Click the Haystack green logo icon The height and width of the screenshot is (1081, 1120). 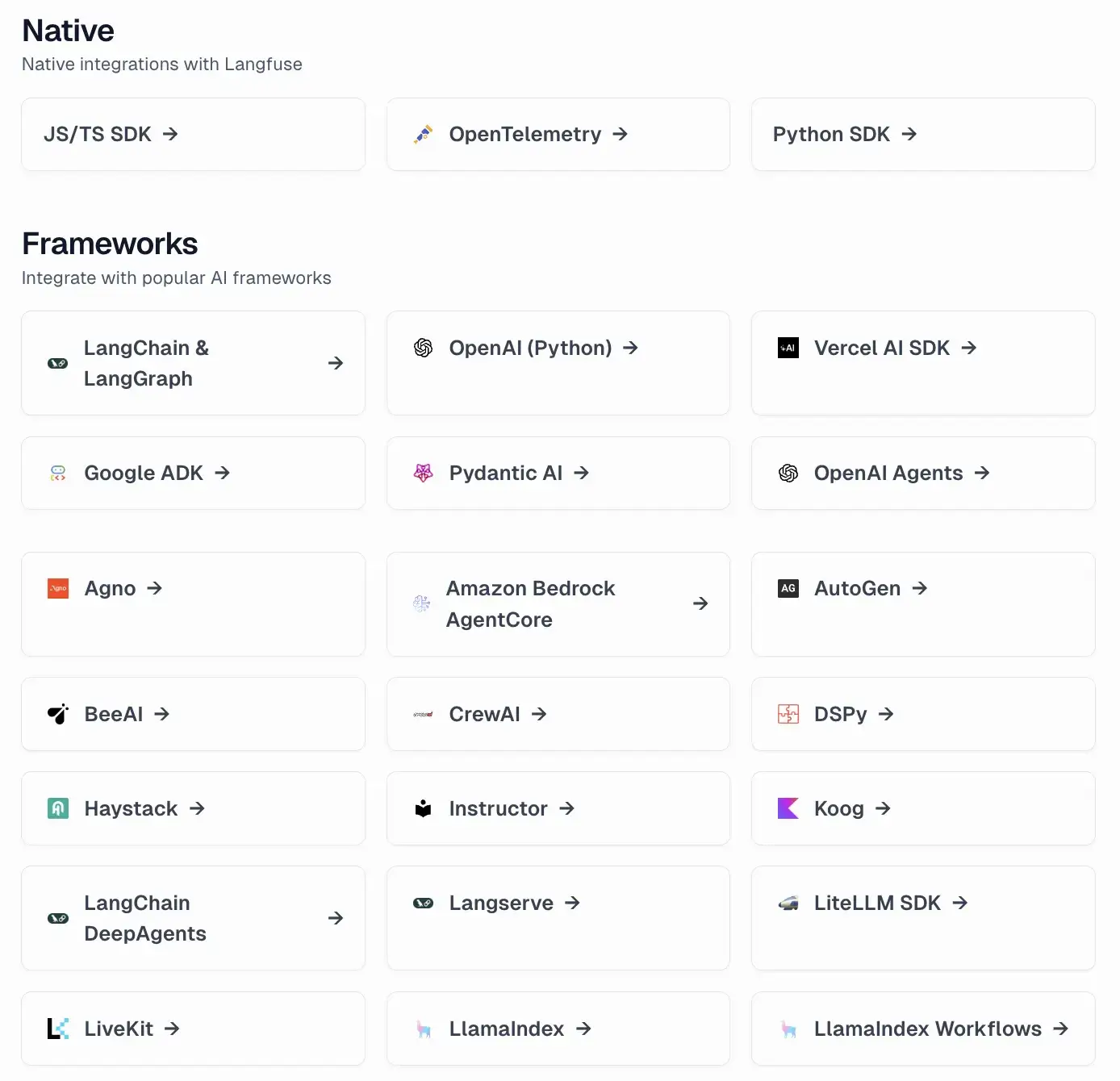coord(58,809)
